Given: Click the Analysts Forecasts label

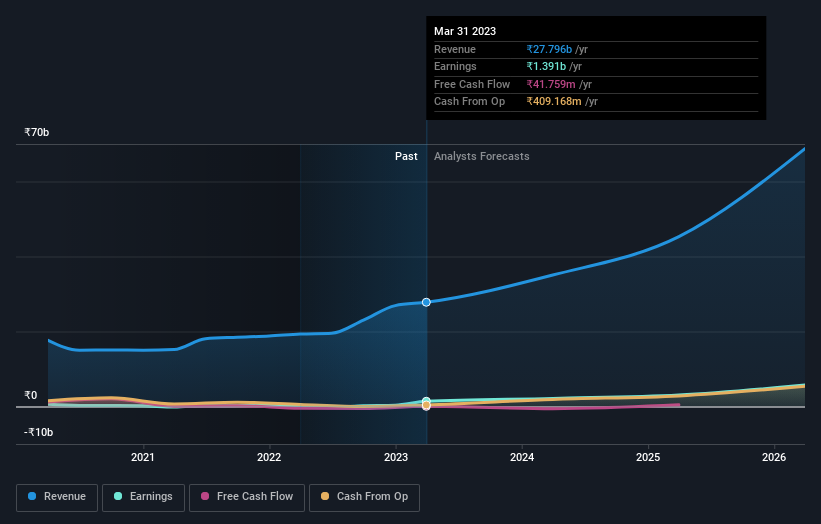Looking at the screenshot, I should (x=482, y=157).
